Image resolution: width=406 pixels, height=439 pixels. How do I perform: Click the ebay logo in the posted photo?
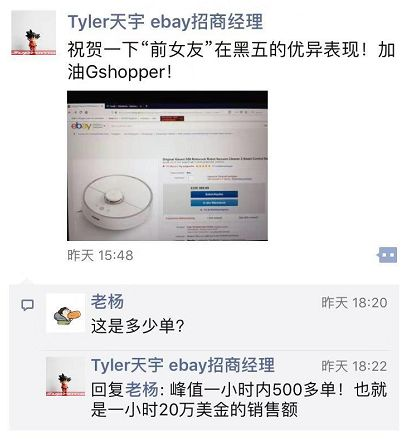[x=80, y=126]
